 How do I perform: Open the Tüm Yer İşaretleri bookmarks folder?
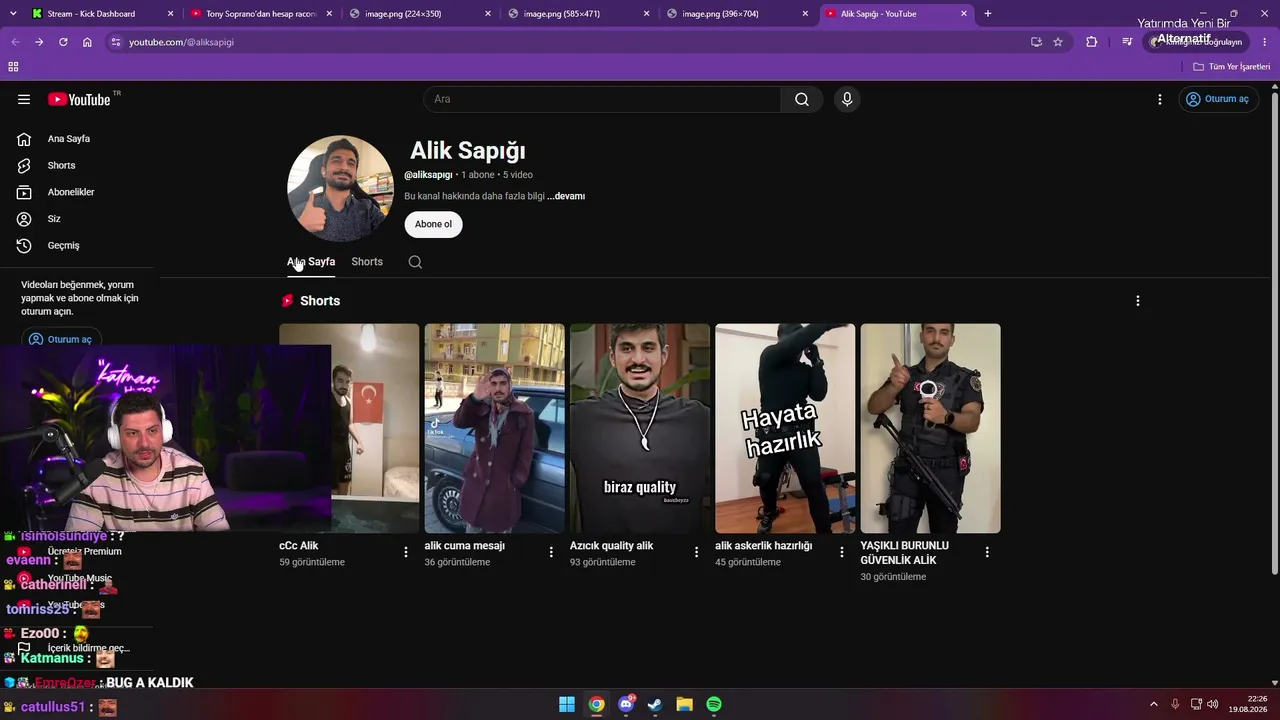coord(1232,67)
